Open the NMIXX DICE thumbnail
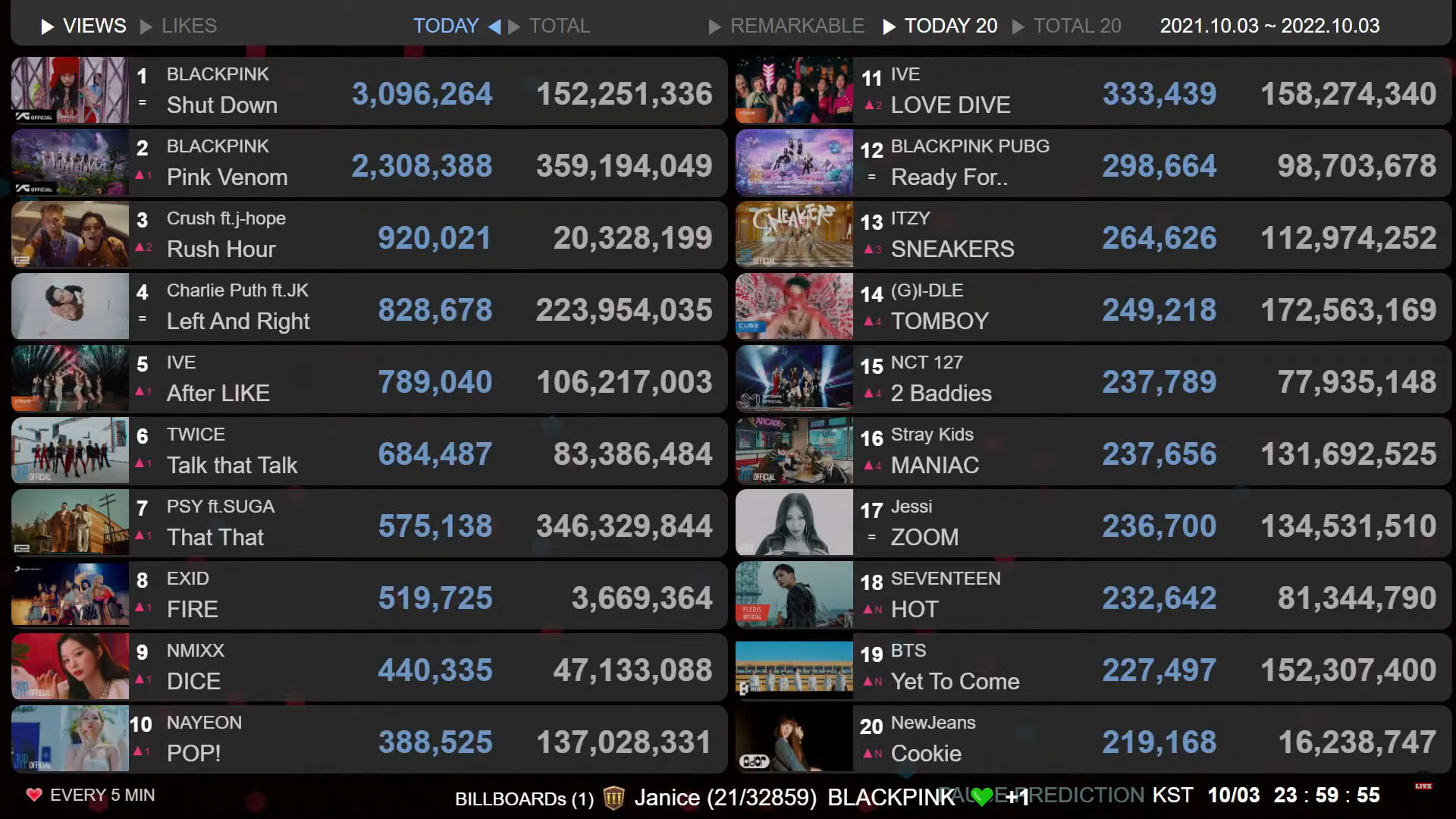Viewport: 1456px width, 819px height. (x=70, y=667)
